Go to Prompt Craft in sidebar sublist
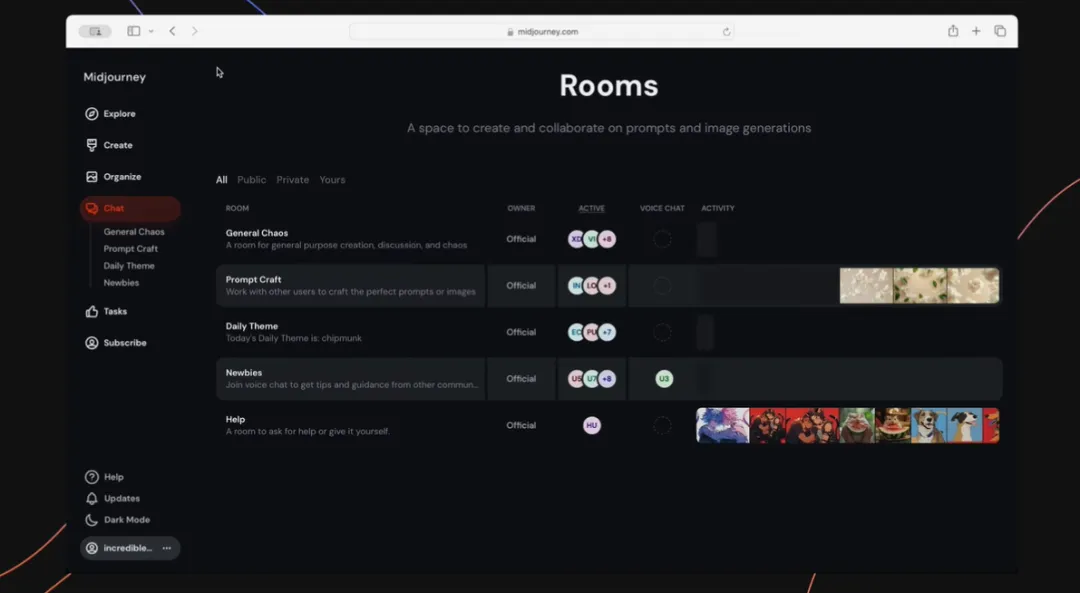The height and width of the screenshot is (593, 1080). pos(130,249)
